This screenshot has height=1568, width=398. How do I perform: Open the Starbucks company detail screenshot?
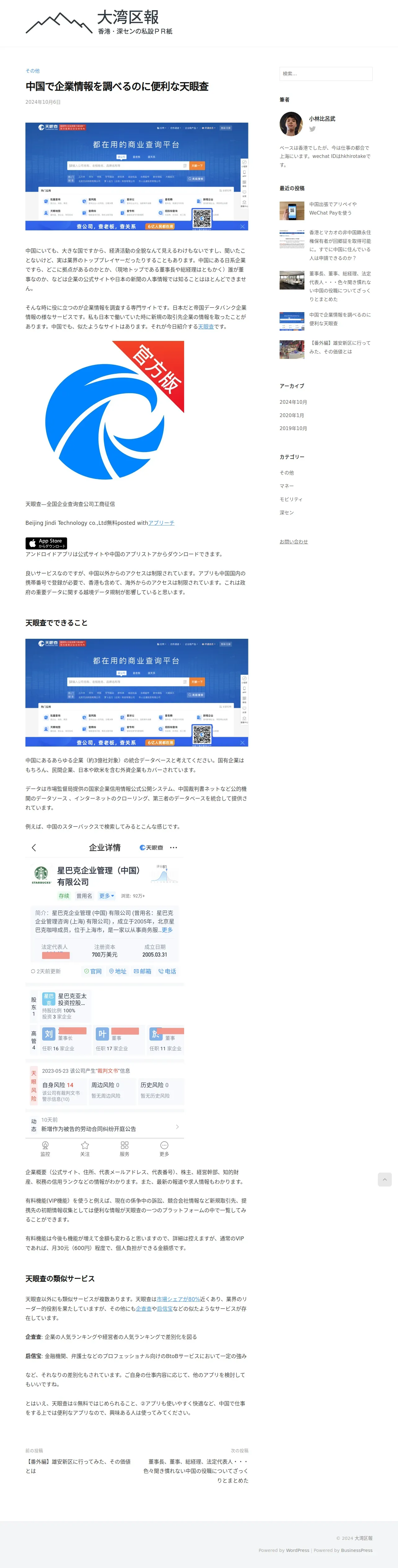coord(105,999)
